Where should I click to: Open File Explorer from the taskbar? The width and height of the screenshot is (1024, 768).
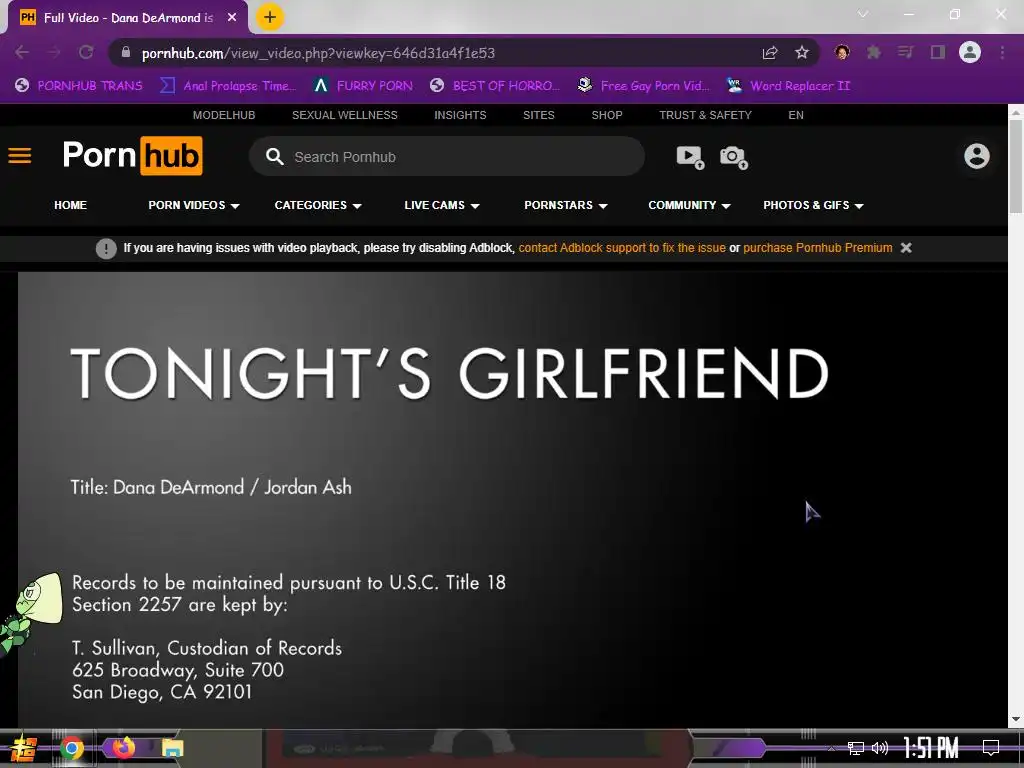[173, 748]
